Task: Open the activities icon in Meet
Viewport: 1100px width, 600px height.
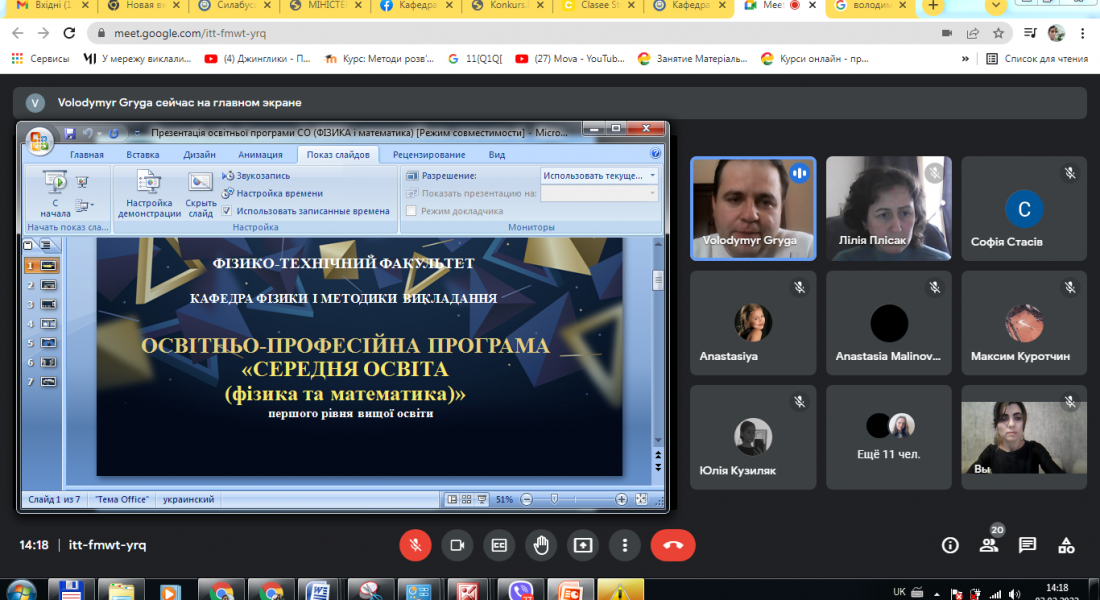Action: coord(1066,545)
